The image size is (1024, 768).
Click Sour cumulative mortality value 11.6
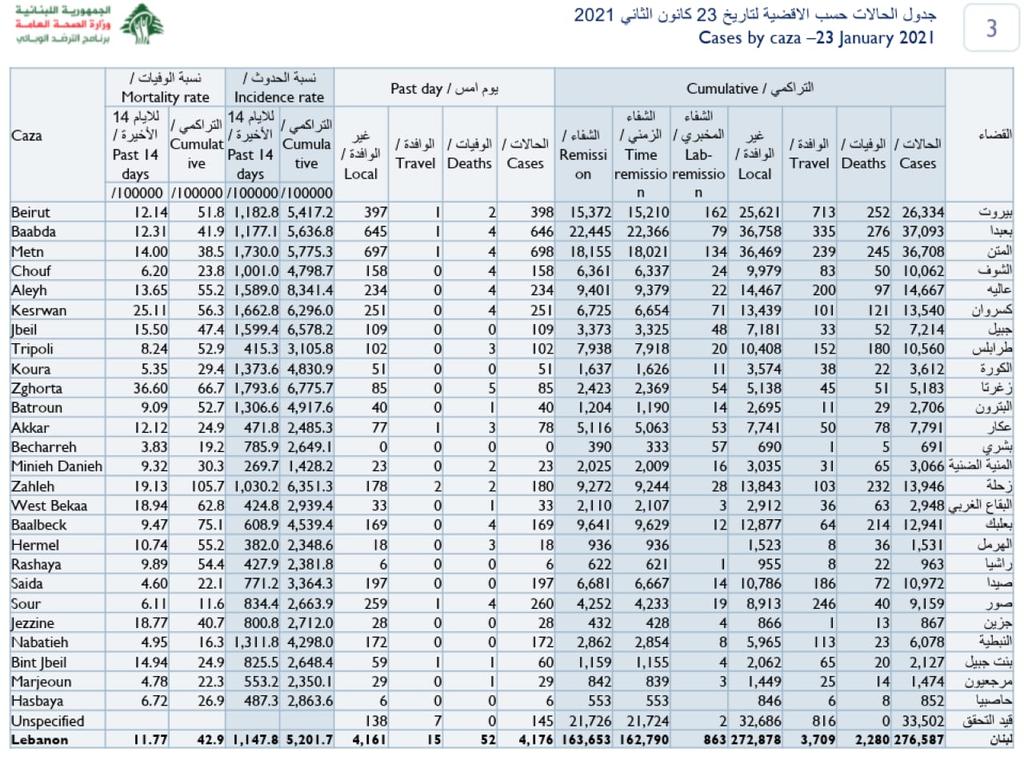(x=211, y=603)
